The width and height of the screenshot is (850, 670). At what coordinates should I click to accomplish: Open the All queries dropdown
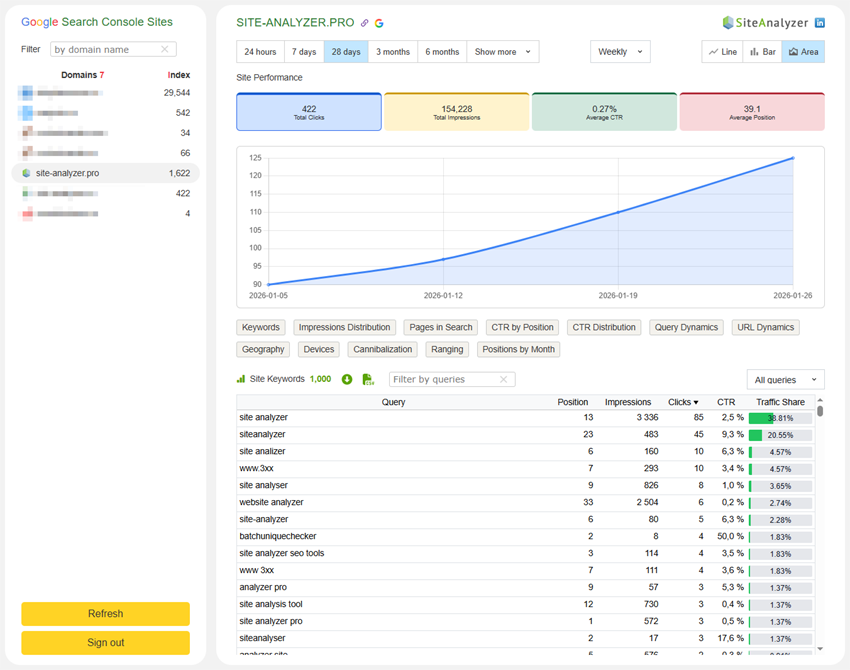point(788,380)
